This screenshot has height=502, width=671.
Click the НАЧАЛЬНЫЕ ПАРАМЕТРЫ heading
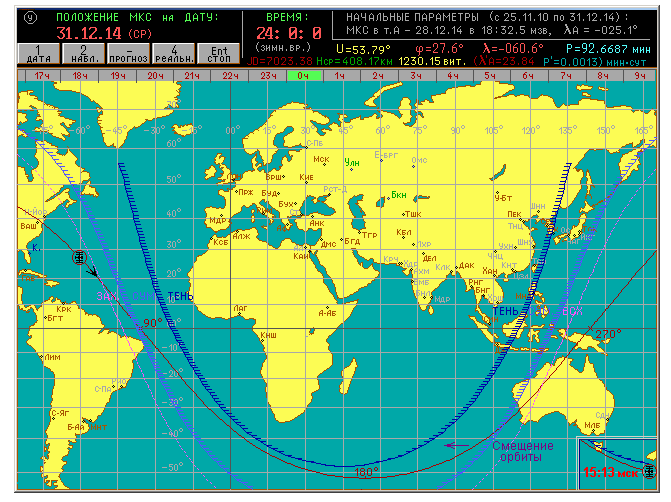pyautogui.click(x=412, y=18)
